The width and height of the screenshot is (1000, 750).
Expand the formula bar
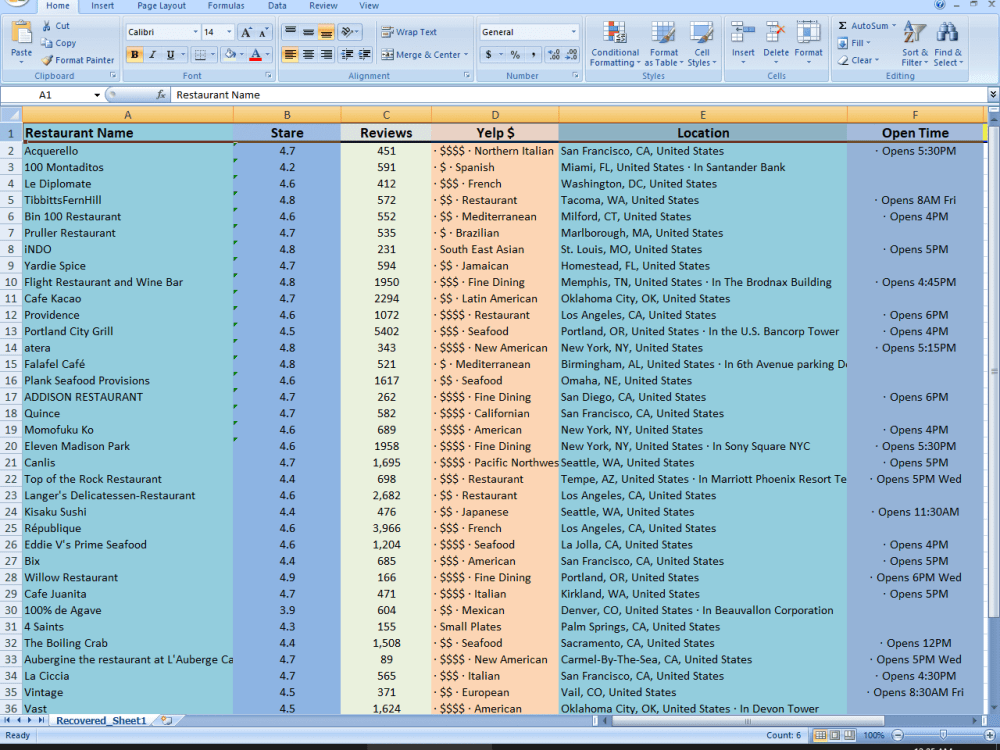(x=993, y=94)
